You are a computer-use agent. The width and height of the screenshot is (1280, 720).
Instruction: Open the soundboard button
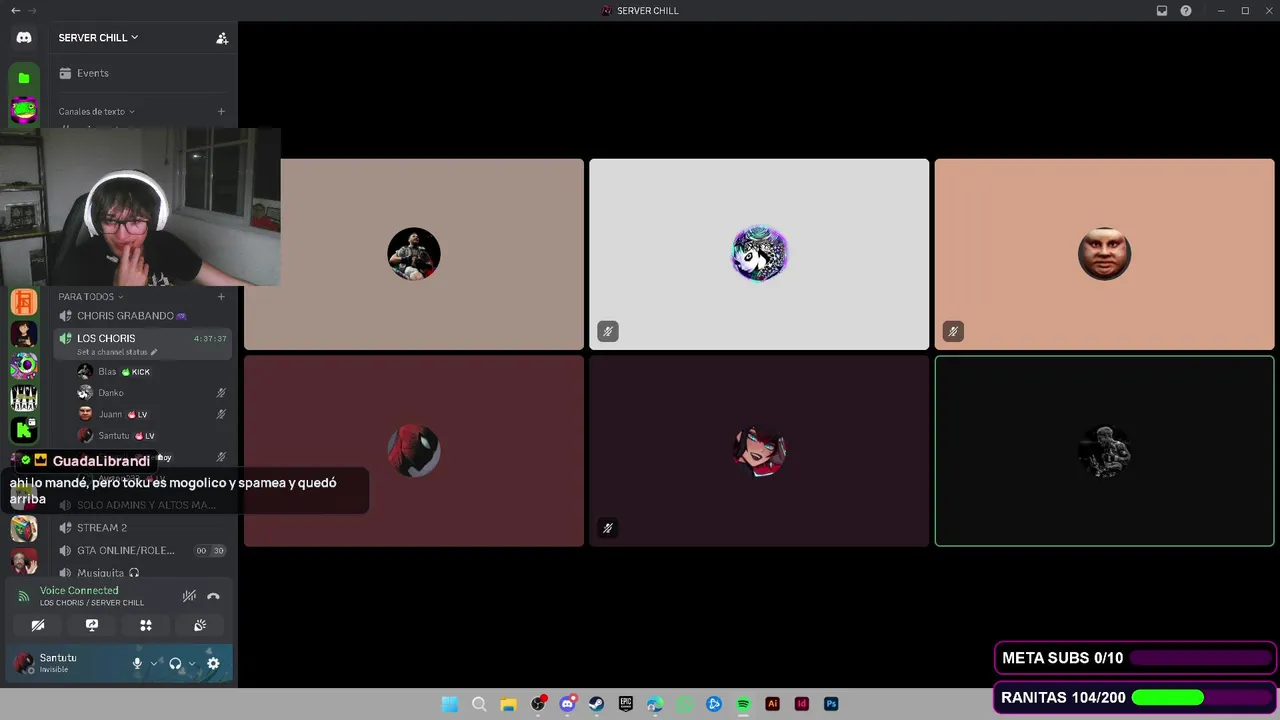[x=200, y=625]
